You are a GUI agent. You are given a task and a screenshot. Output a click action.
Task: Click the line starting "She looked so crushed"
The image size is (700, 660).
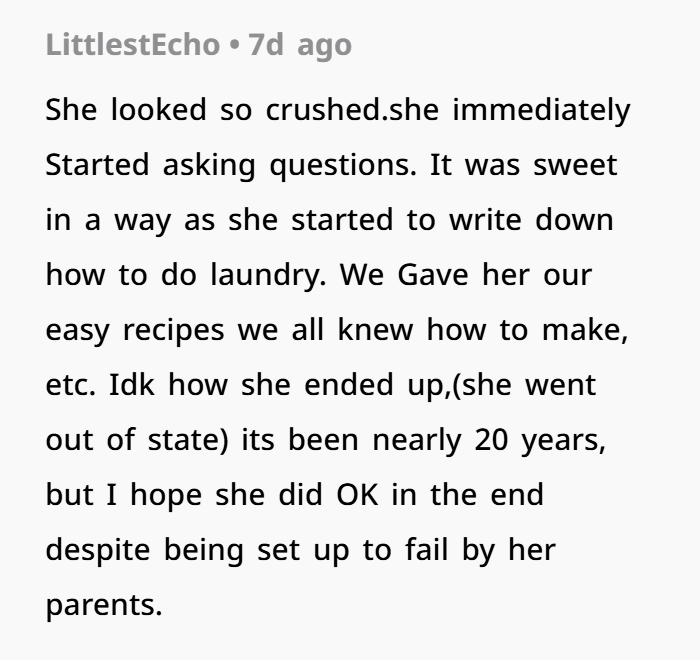tap(338, 110)
